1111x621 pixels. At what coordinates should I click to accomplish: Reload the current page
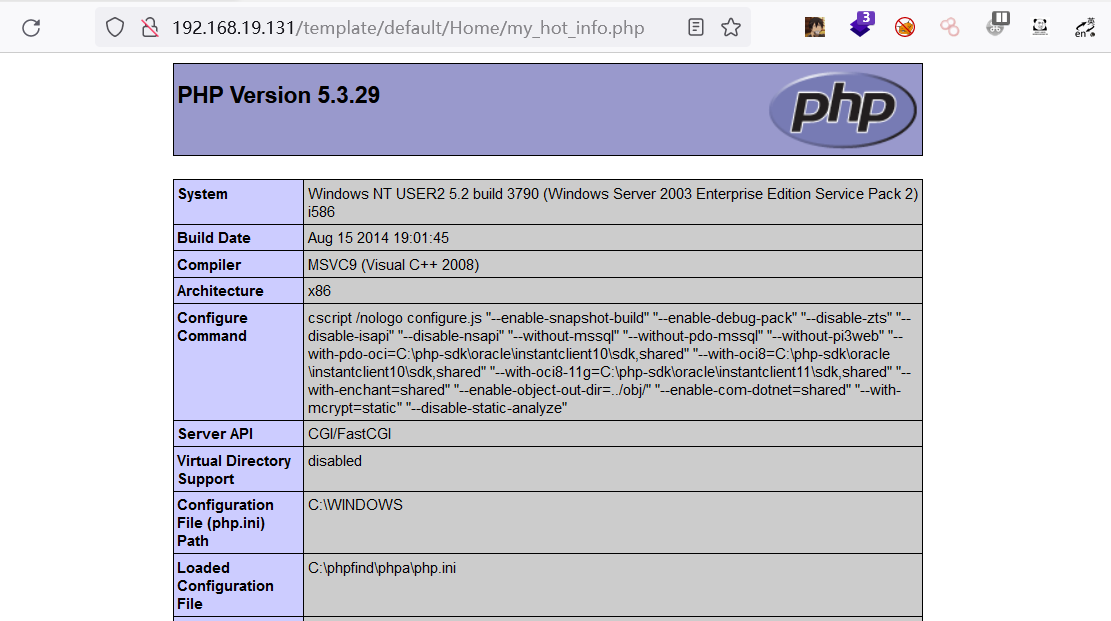31,28
